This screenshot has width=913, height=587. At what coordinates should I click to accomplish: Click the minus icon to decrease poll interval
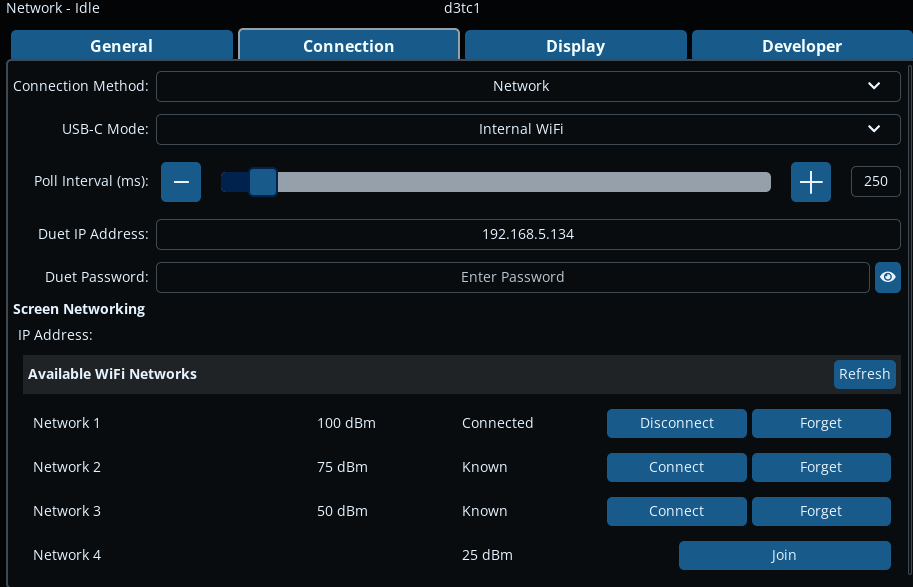[181, 182]
